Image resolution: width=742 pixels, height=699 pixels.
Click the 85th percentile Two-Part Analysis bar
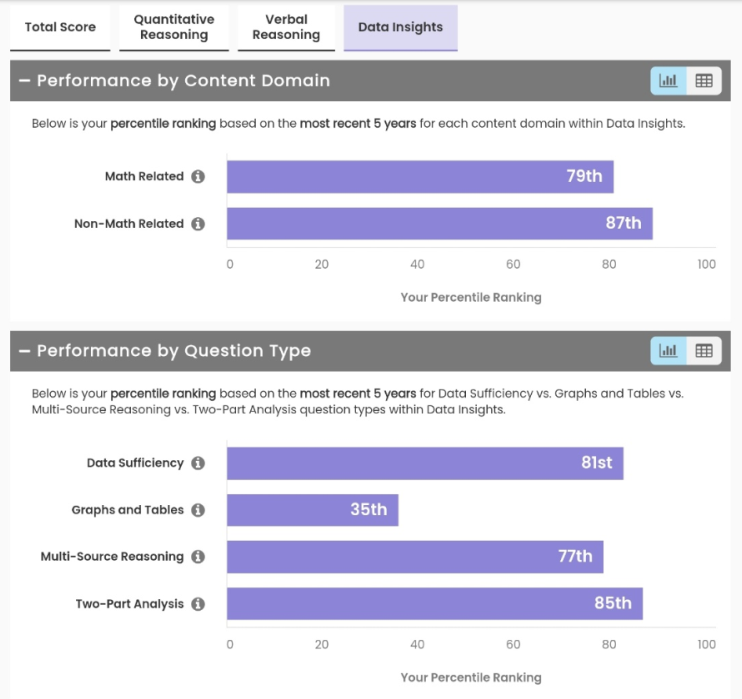point(434,604)
